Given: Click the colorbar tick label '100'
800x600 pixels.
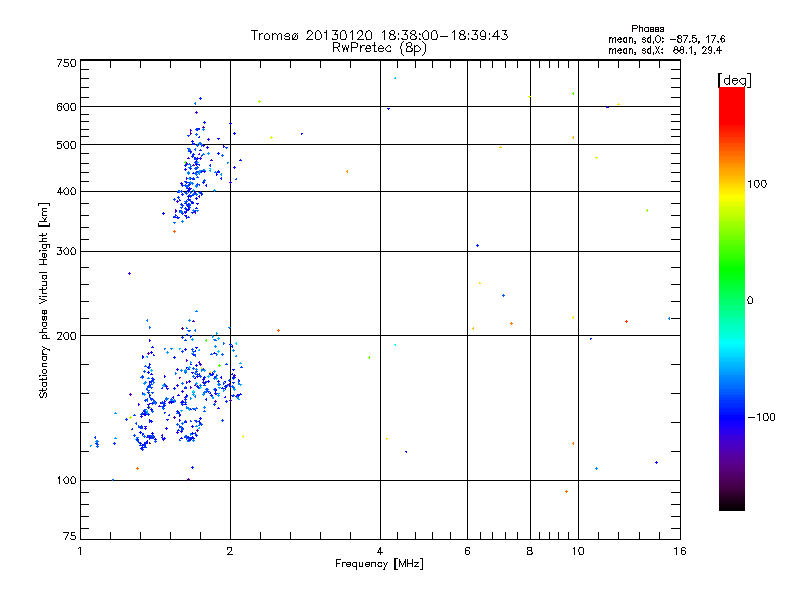Looking at the screenshot, I should tap(757, 184).
